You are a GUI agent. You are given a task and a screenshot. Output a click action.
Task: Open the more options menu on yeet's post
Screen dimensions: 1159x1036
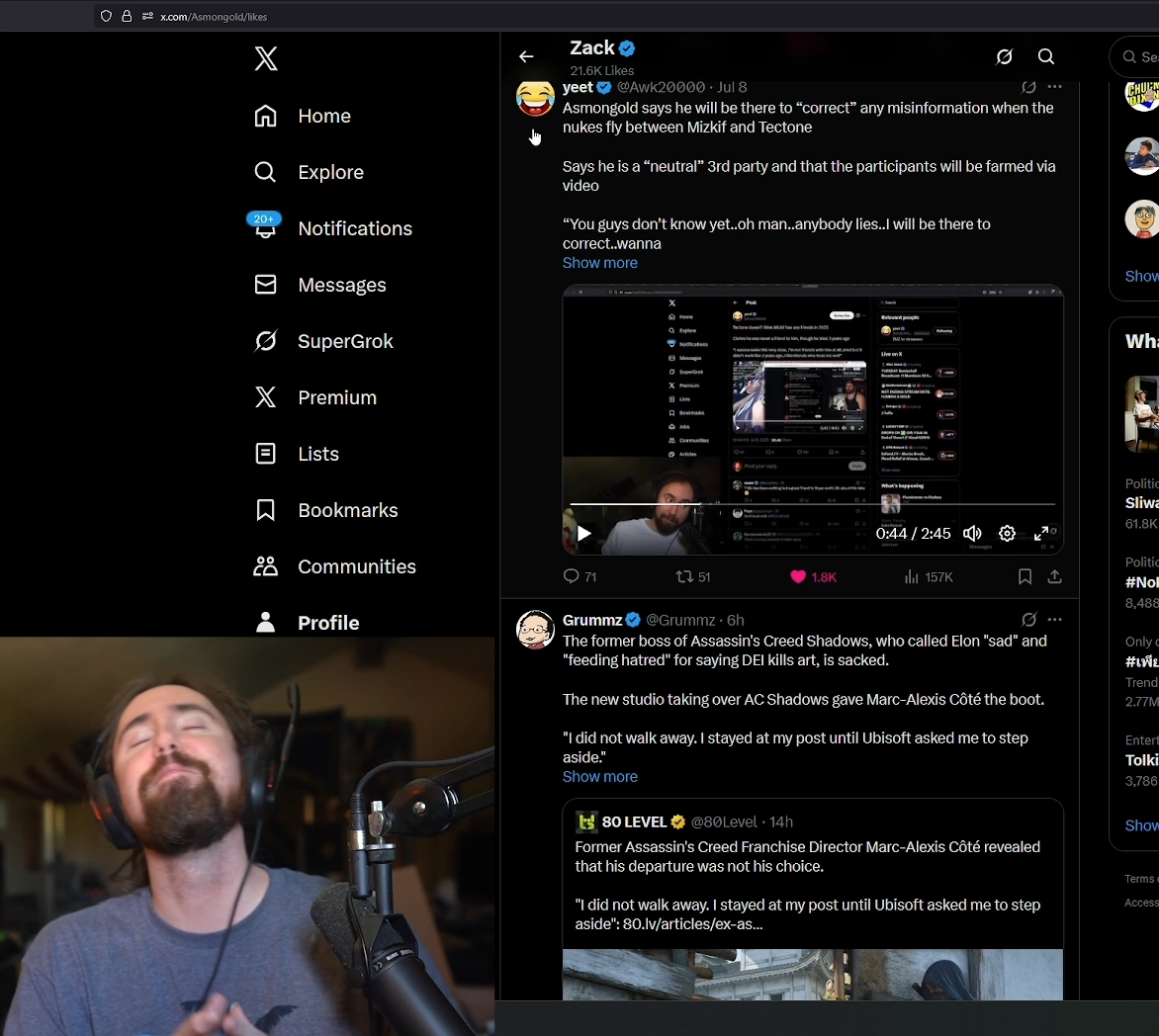(x=1055, y=87)
